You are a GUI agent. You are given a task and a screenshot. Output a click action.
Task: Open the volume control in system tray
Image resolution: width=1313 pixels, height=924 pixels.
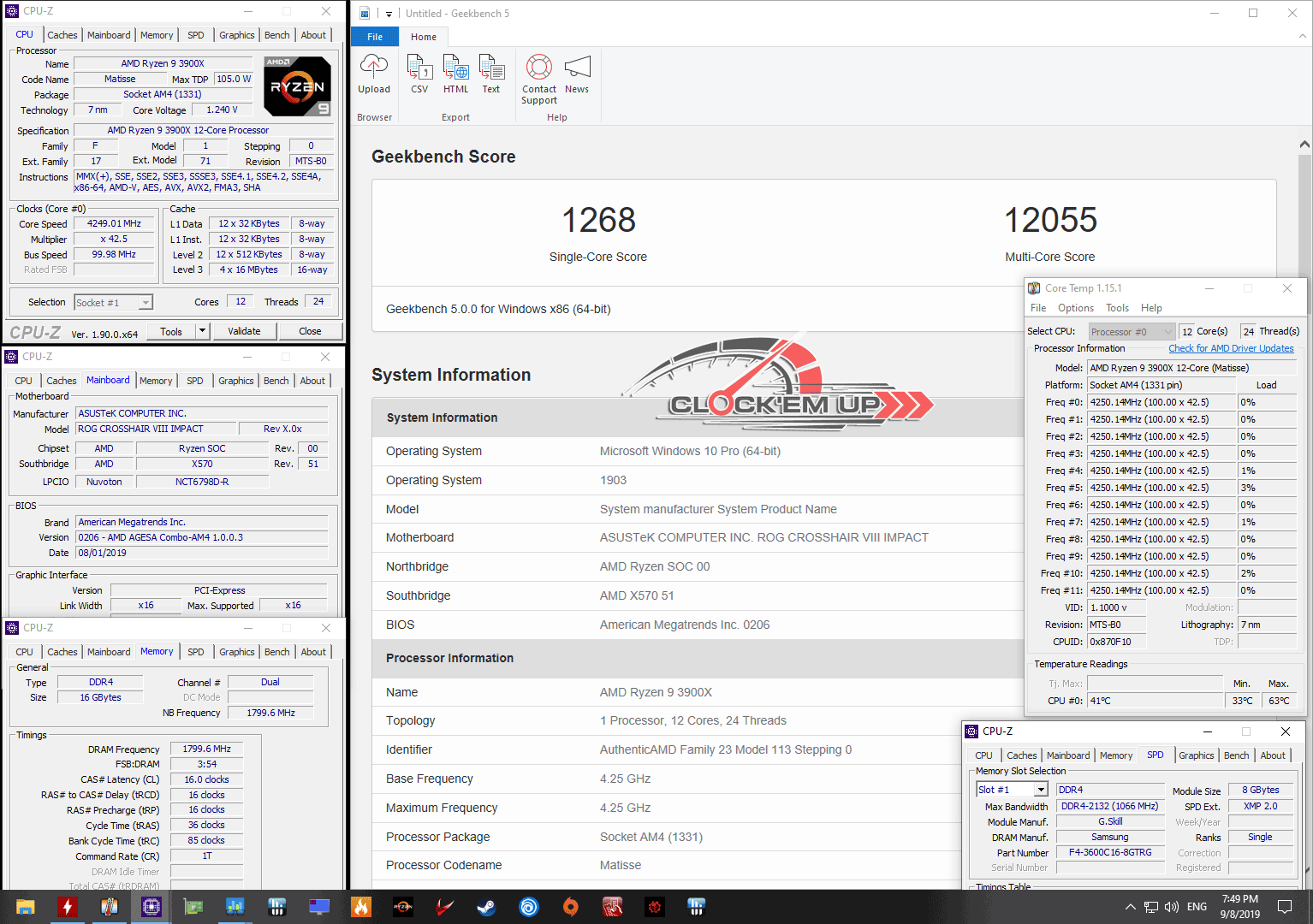coord(1172,907)
